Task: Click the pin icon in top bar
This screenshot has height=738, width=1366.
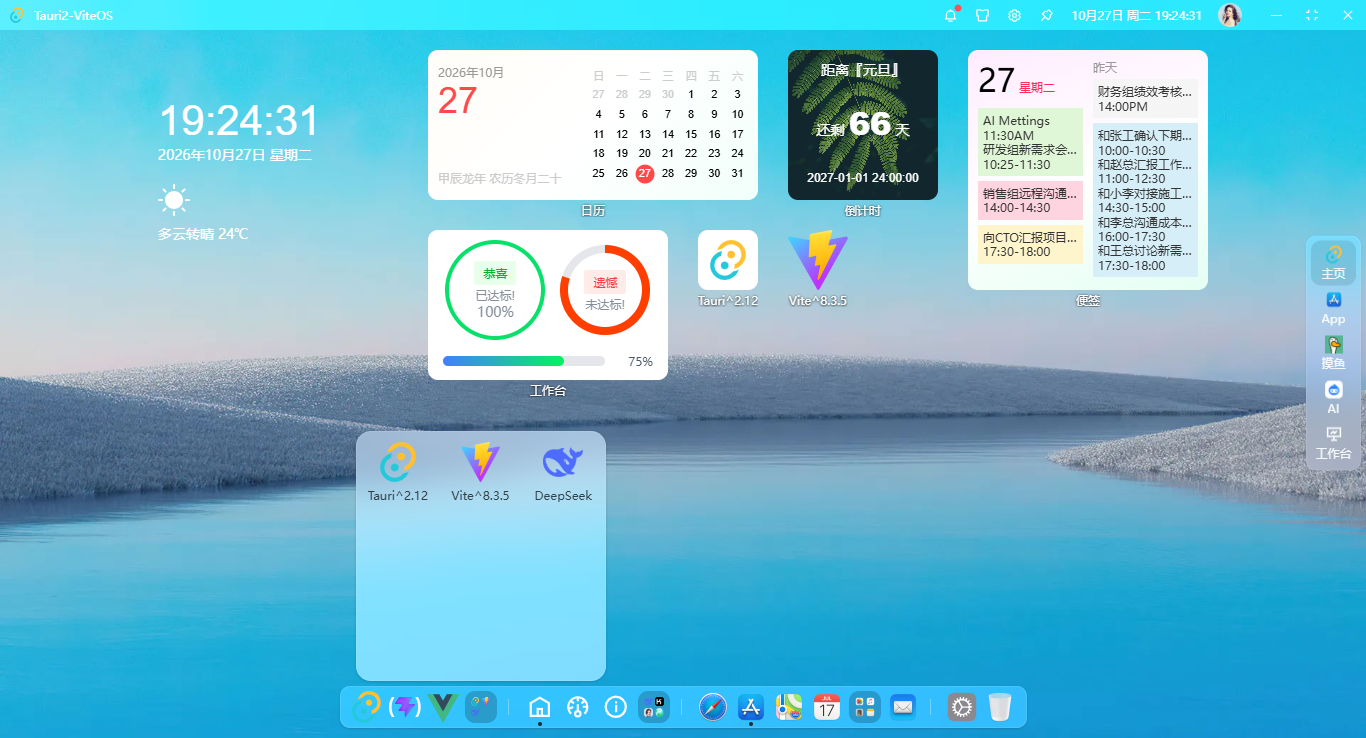Action: tap(1047, 15)
